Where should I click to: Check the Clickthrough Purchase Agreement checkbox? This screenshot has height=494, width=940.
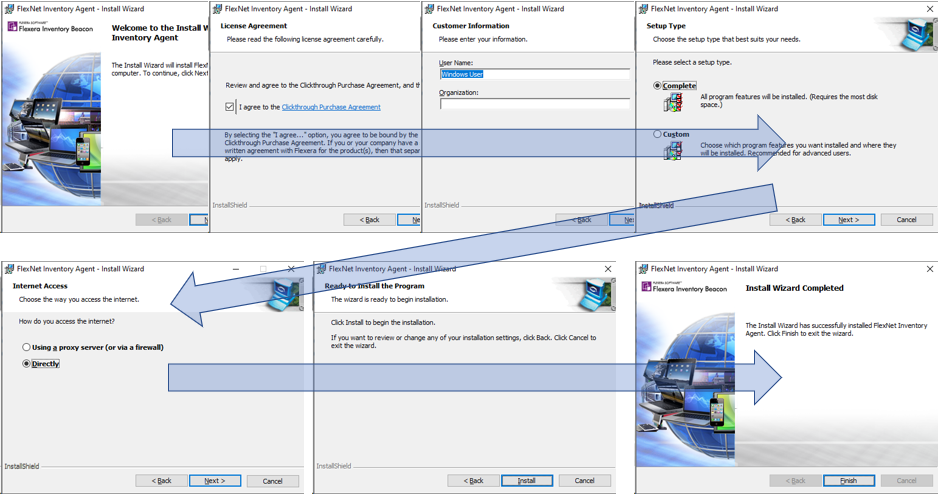(x=230, y=107)
